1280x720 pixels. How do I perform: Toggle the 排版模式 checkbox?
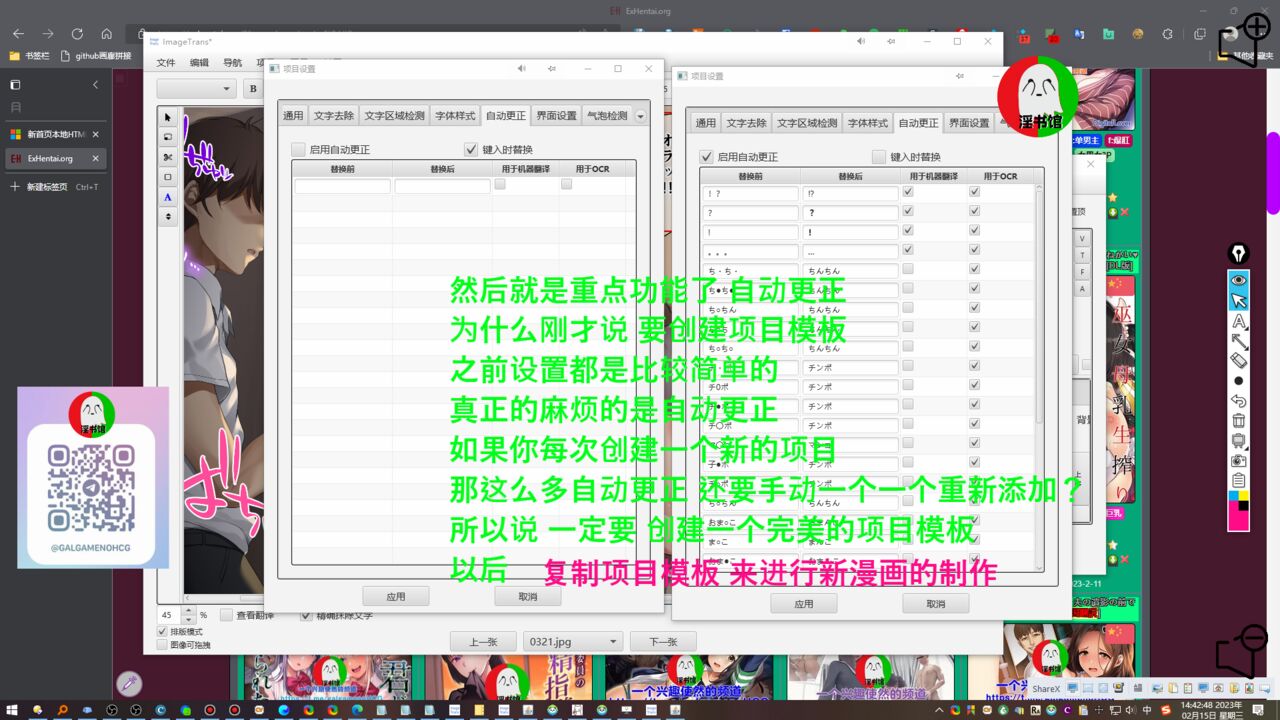click(164, 632)
